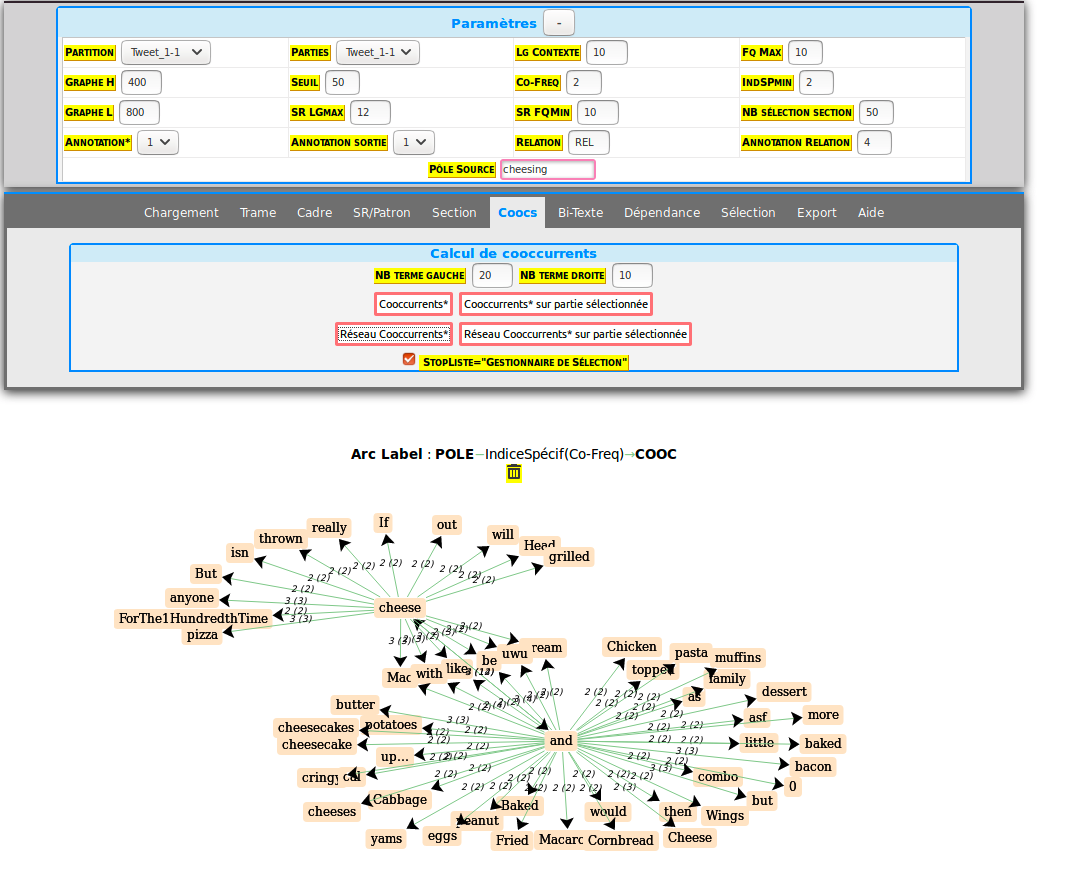Expand the Parties dropdown

pos(377,52)
